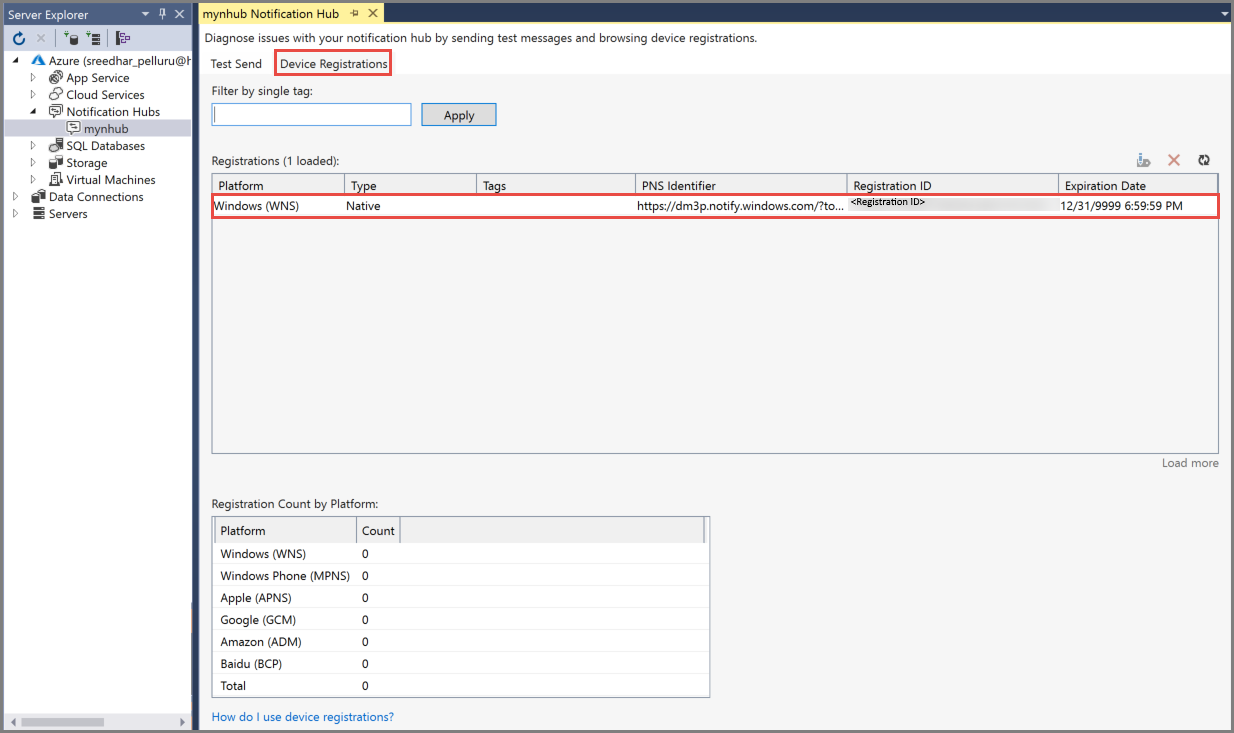Refresh the device registrations list
The height and width of the screenshot is (733, 1234).
click(1204, 160)
